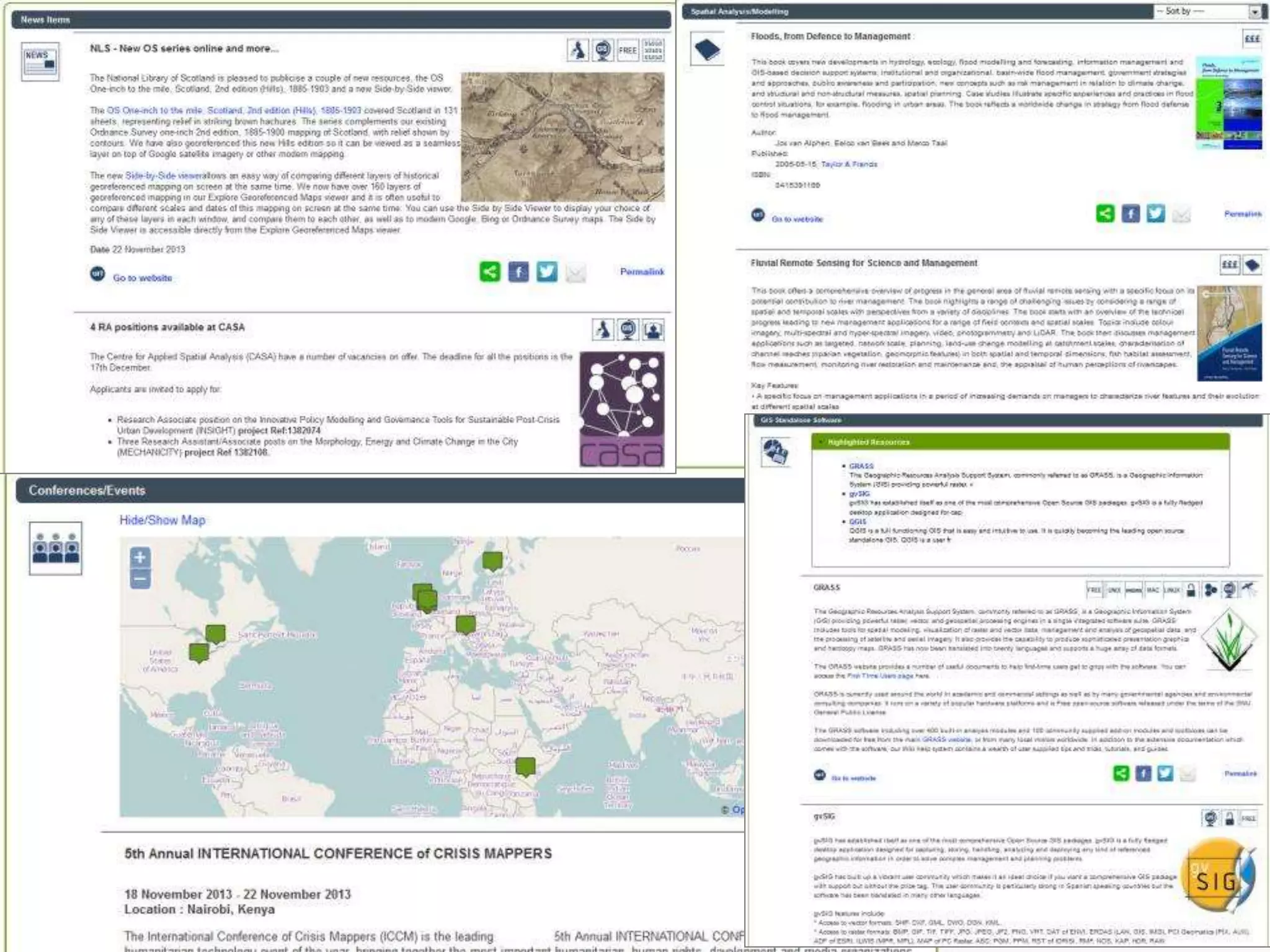Click Conferences/Events people group icon
This screenshot has width=1270, height=952.
point(56,548)
